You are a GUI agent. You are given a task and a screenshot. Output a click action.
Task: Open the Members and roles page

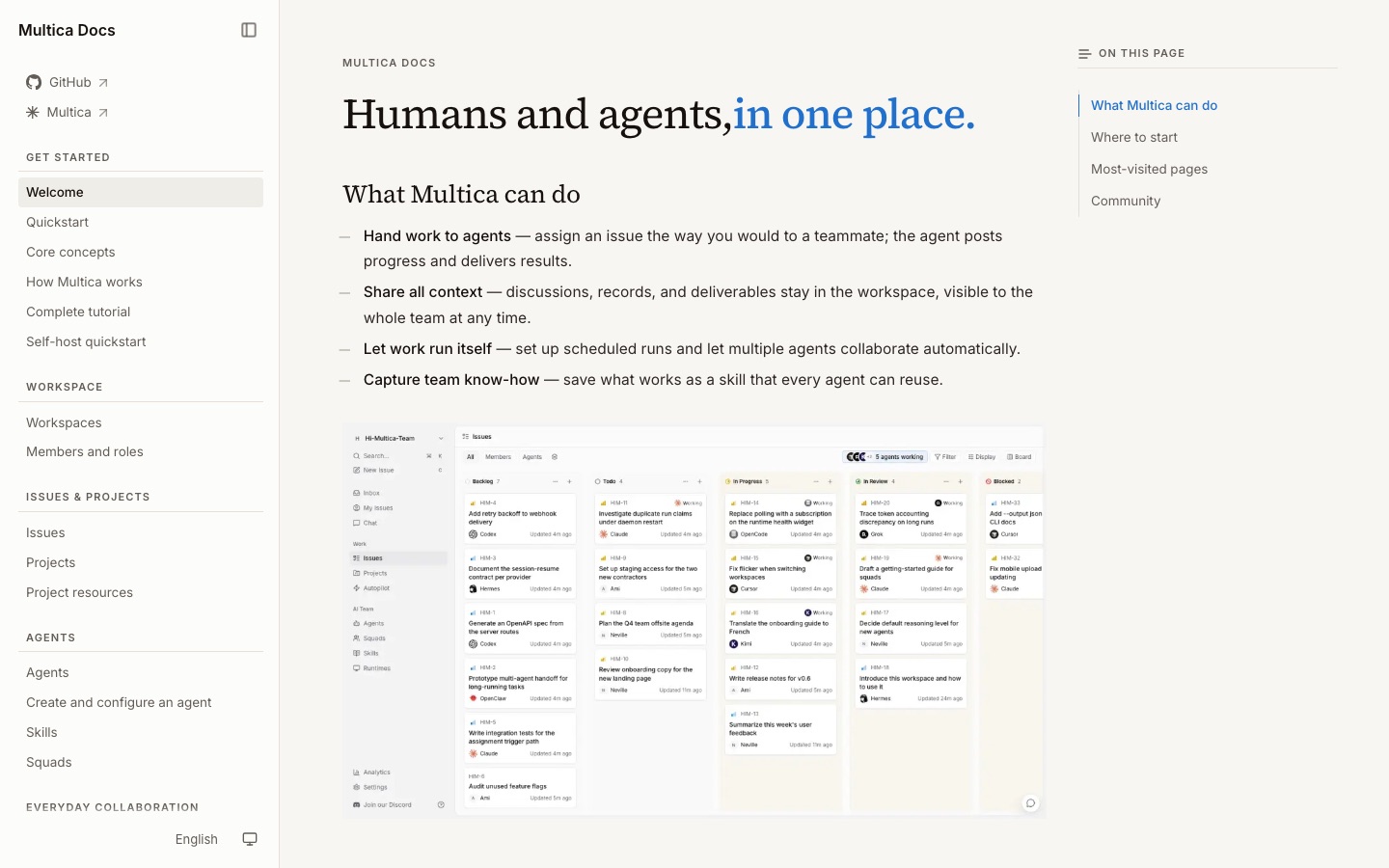pyautogui.click(x=141, y=451)
